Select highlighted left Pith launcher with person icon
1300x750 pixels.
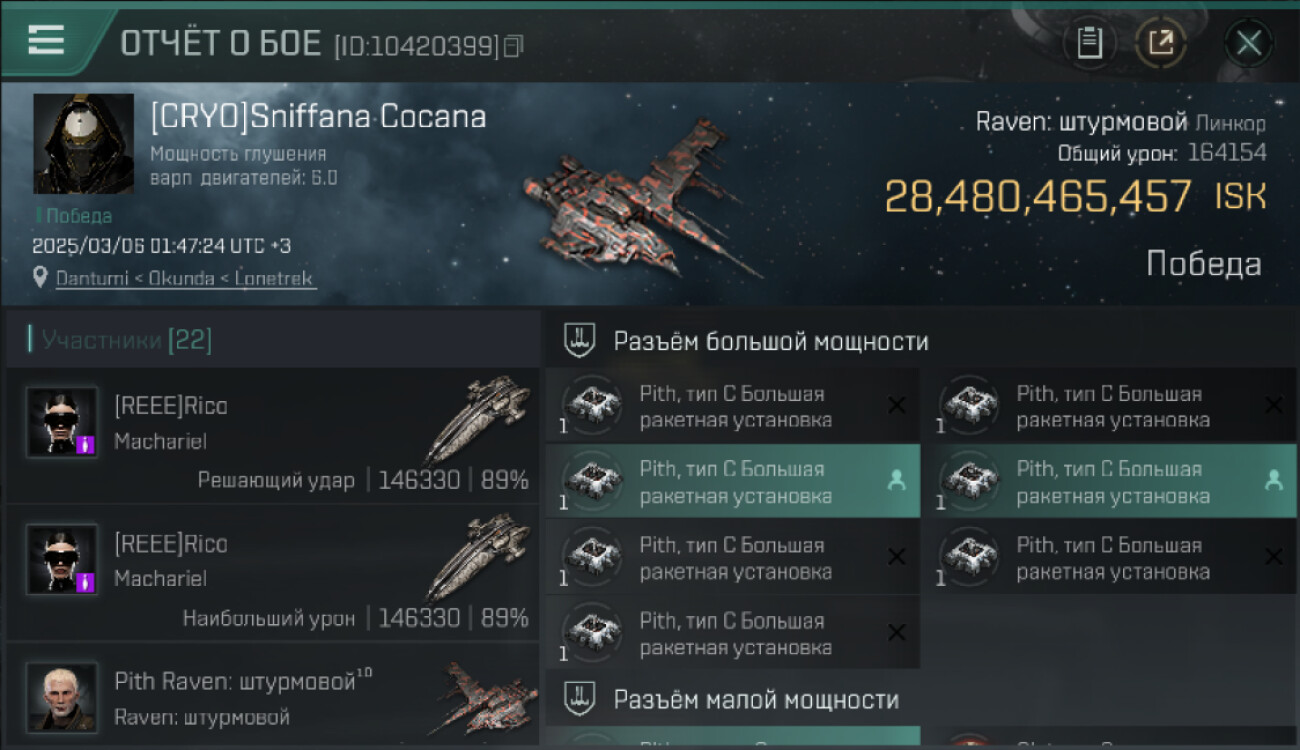[x=732, y=481]
